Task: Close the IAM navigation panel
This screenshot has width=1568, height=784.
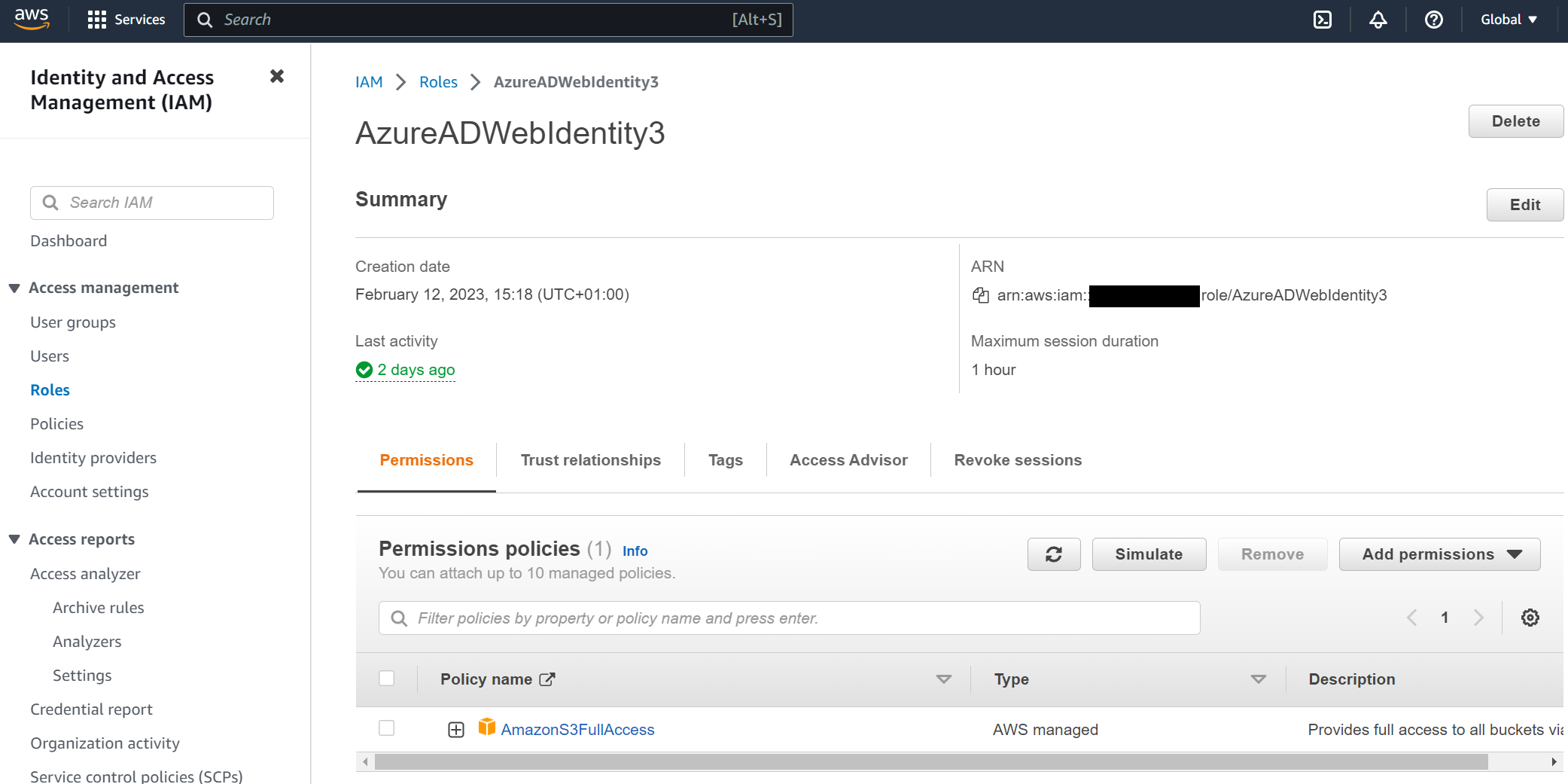Action: tap(277, 76)
